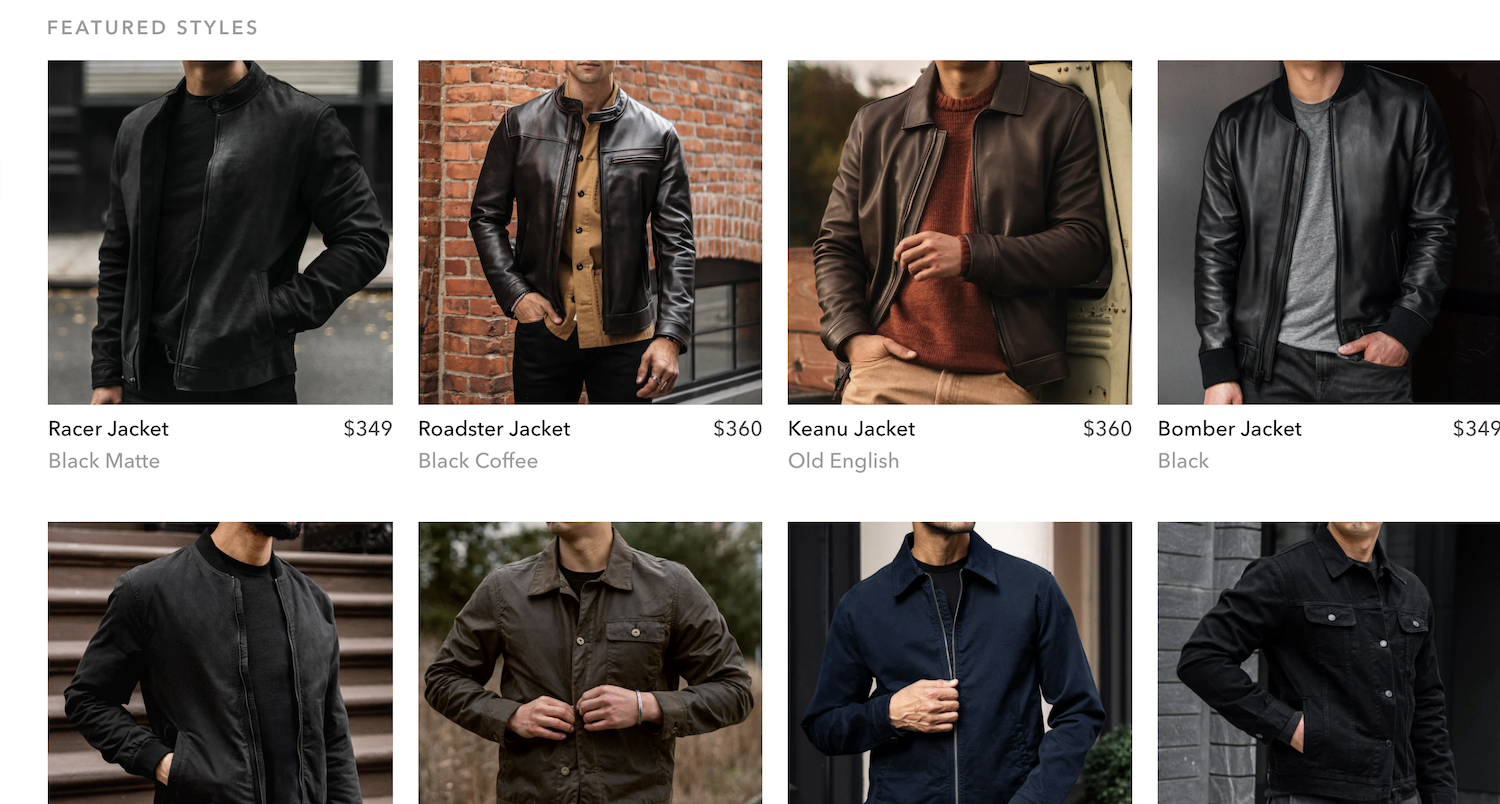
Task: Click the Bomber Jacket title link
Action: pos(1229,429)
